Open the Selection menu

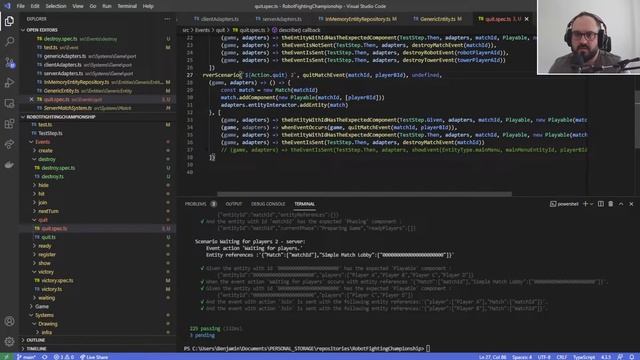(56, 6)
